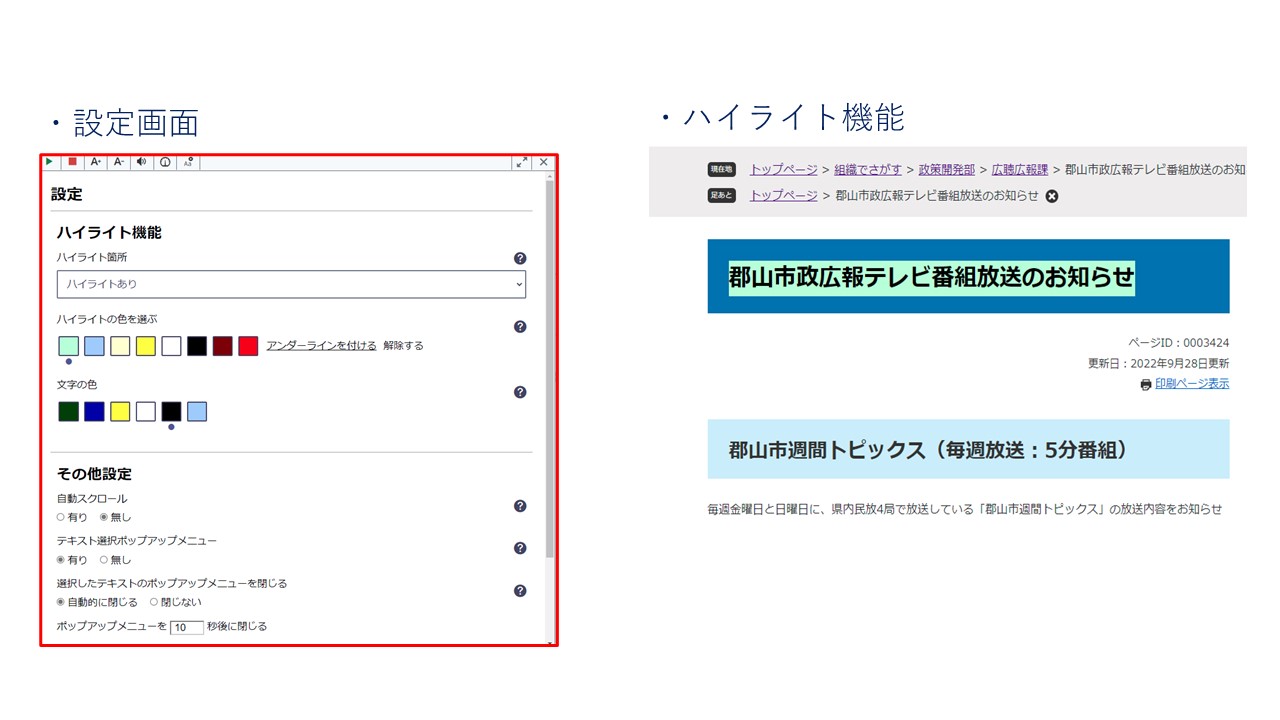The width and height of the screenshot is (1280, 720).
Task: Expand the settings panel with arrows icon
Action: click(x=522, y=162)
